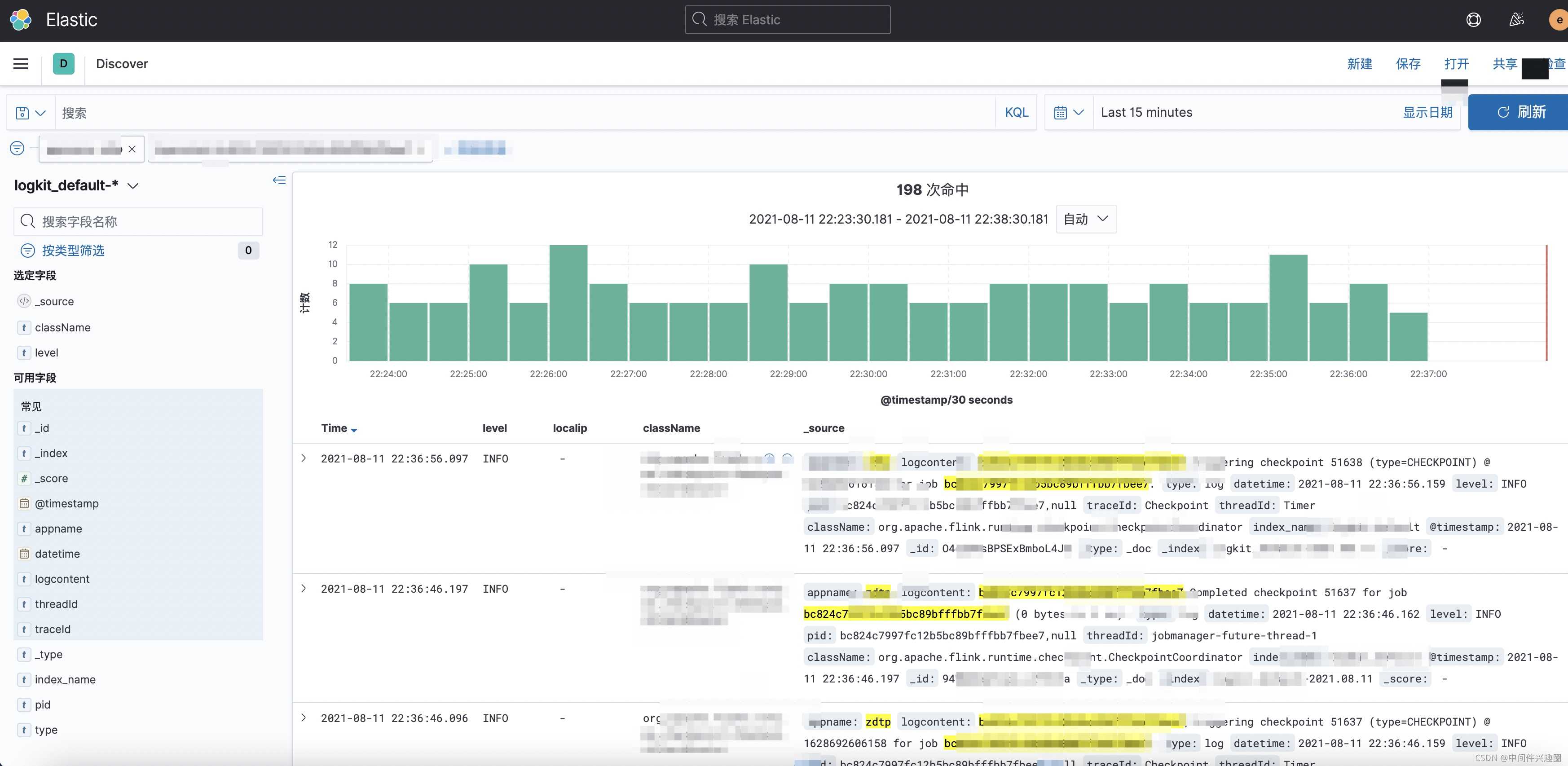Toggle filter by type
This screenshot has height=766, width=1568.
73,250
